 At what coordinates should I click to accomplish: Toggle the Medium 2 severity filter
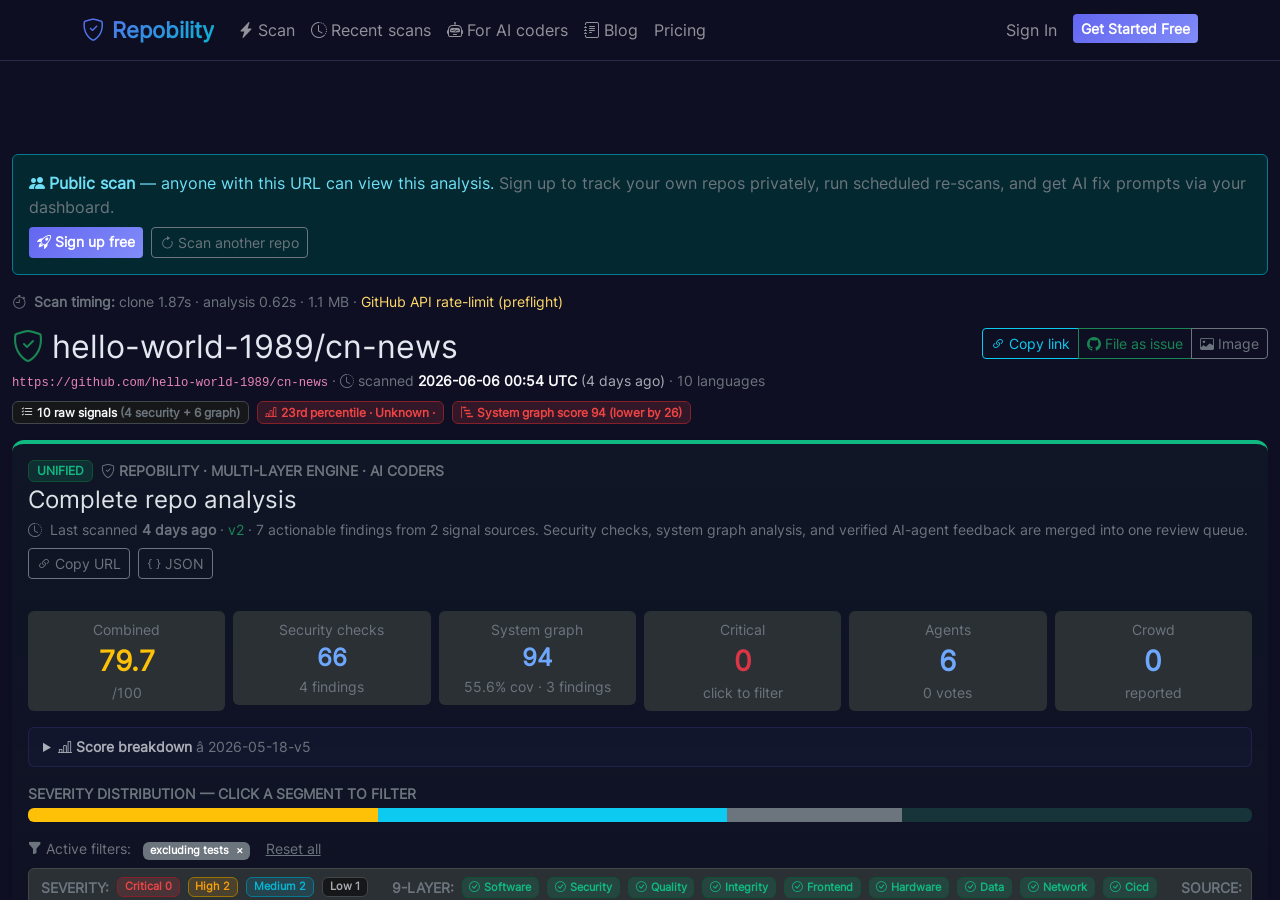click(x=280, y=887)
